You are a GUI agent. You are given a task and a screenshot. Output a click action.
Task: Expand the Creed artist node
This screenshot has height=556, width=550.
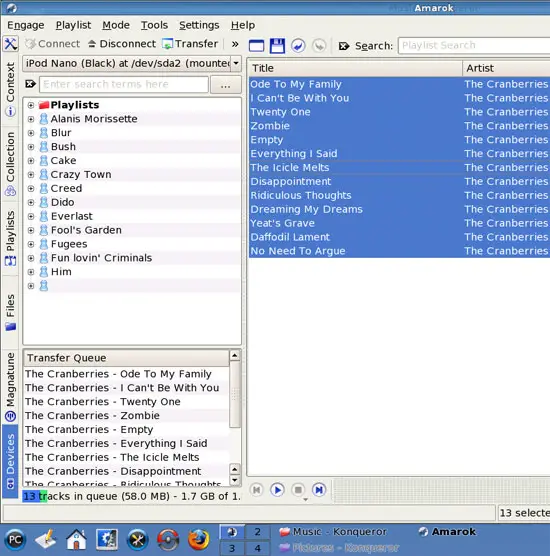point(31,188)
